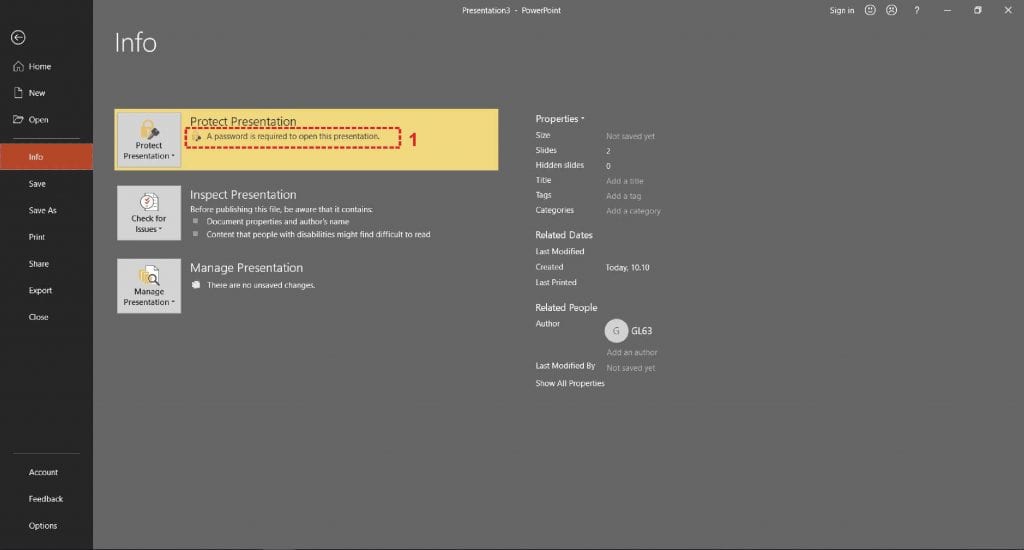Click the Add a category field
This screenshot has height=550, width=1024.
point(633,211)
